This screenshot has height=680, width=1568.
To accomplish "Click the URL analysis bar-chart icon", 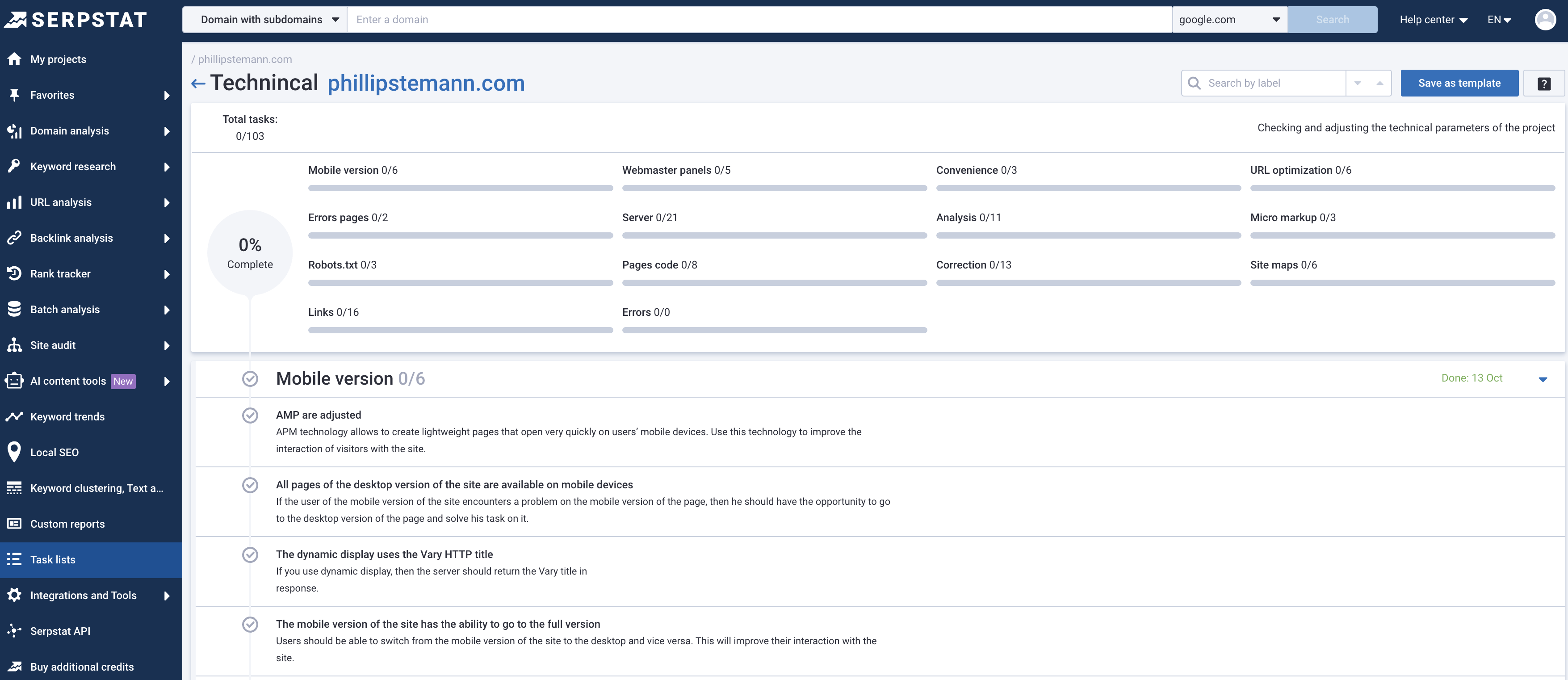I will (14, 202).
